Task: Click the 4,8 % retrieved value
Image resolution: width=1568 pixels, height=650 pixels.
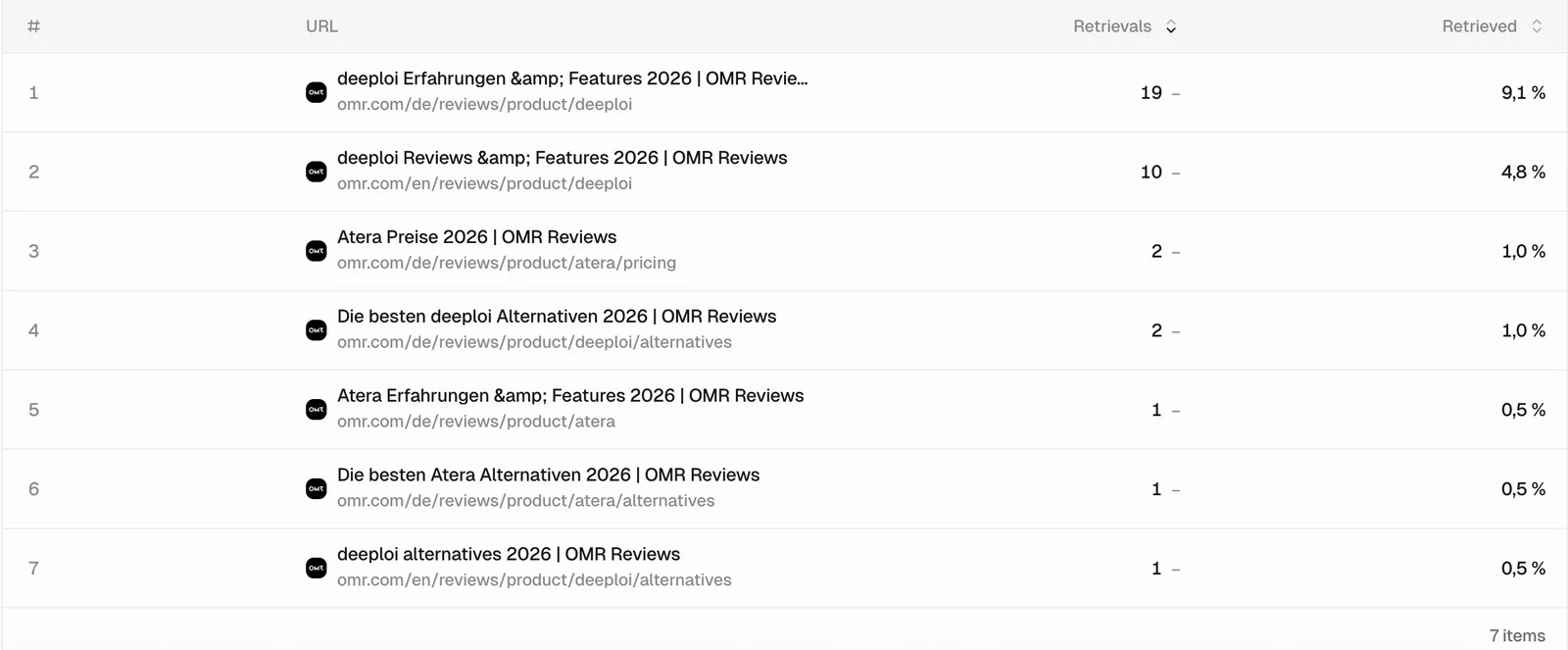Action: [x=1523, y=173]
